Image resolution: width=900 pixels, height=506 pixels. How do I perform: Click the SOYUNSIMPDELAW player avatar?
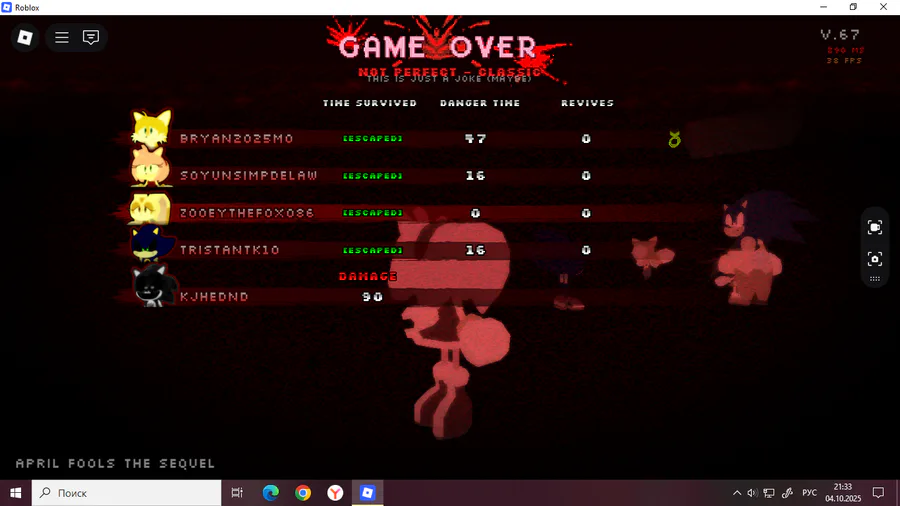click(x=150, y=167)
